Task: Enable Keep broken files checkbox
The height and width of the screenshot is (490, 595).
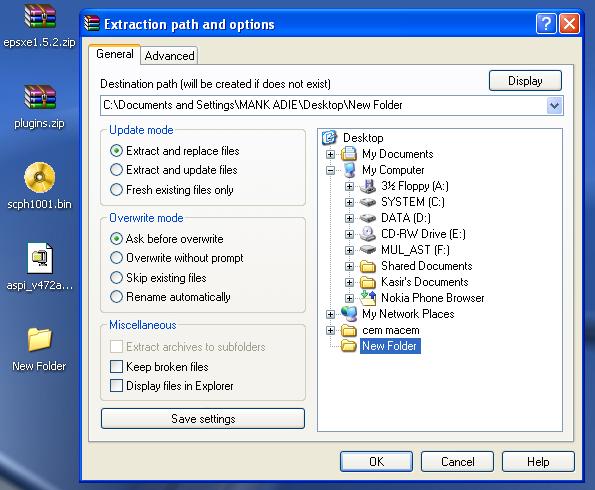Action: tap(116, 367)
